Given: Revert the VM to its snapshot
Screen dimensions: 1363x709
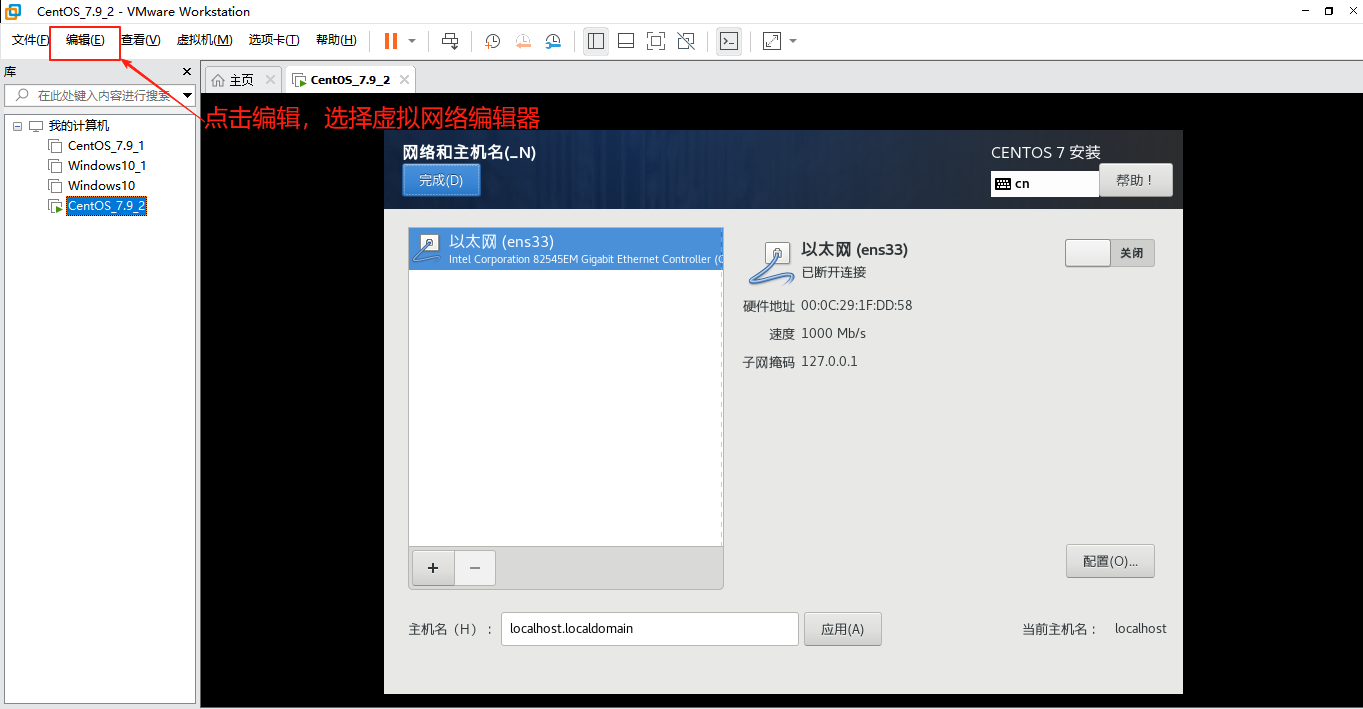Looking at the screenshot, I should 522,41.
